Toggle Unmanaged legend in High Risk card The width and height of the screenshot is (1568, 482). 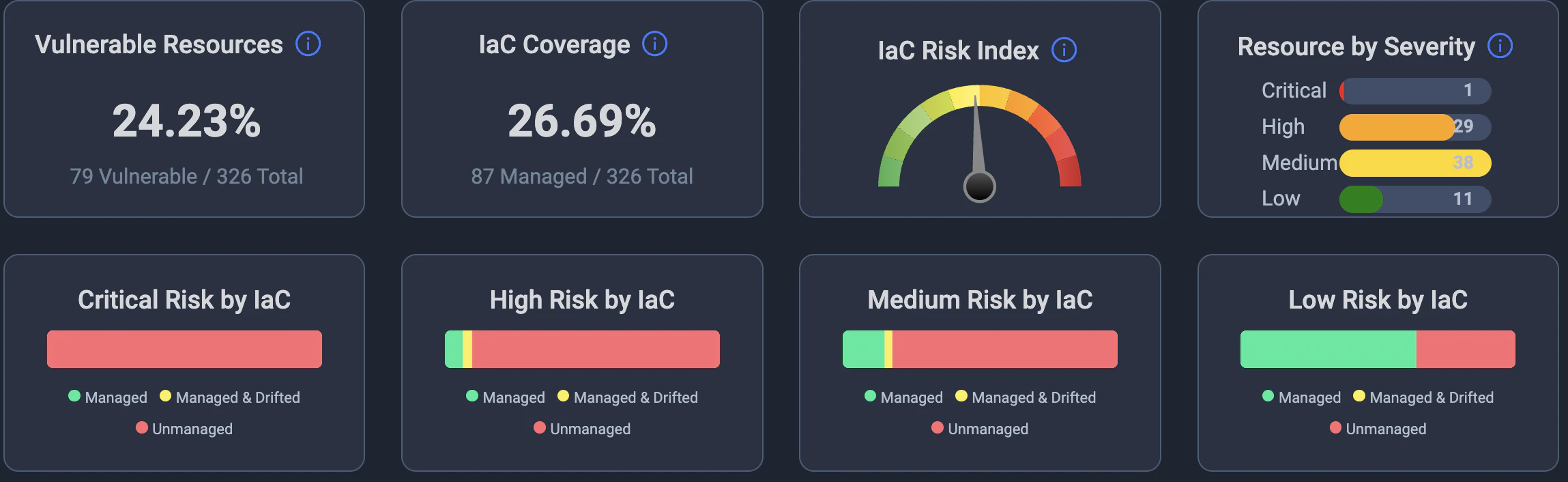[x=582, y=429]
